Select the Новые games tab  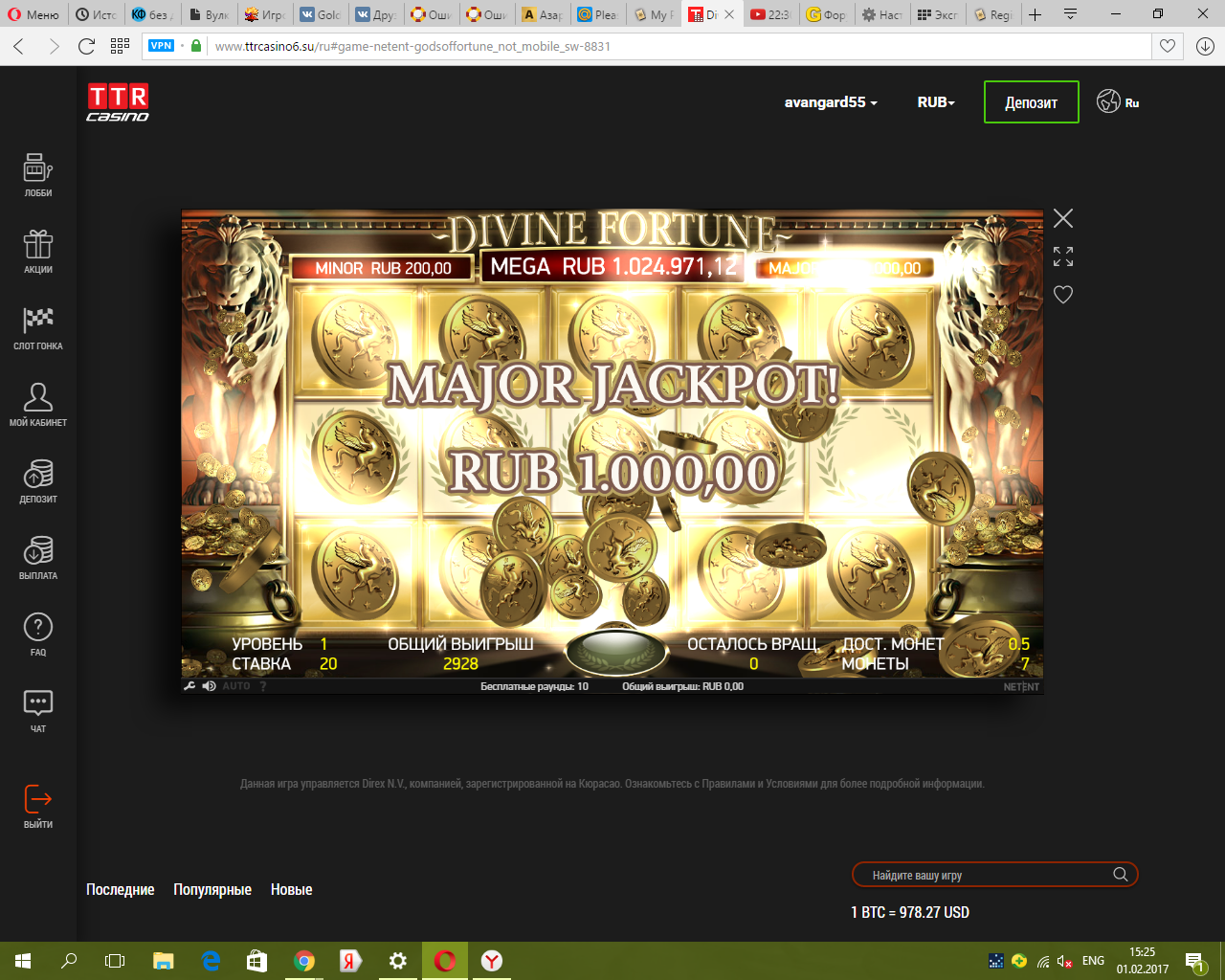point(292,889)
